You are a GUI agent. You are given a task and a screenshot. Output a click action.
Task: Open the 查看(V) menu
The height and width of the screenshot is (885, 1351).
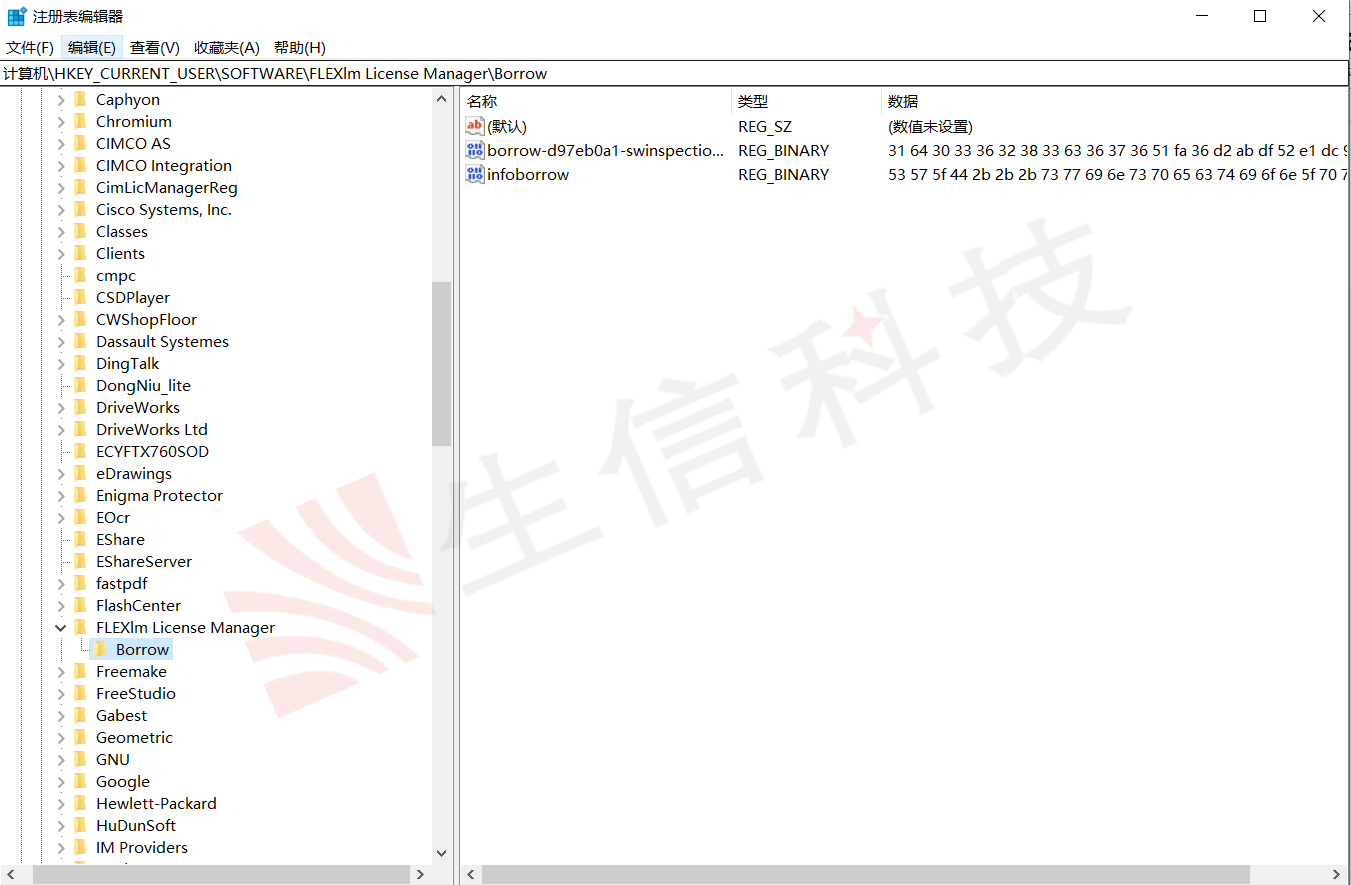point(155,47)
